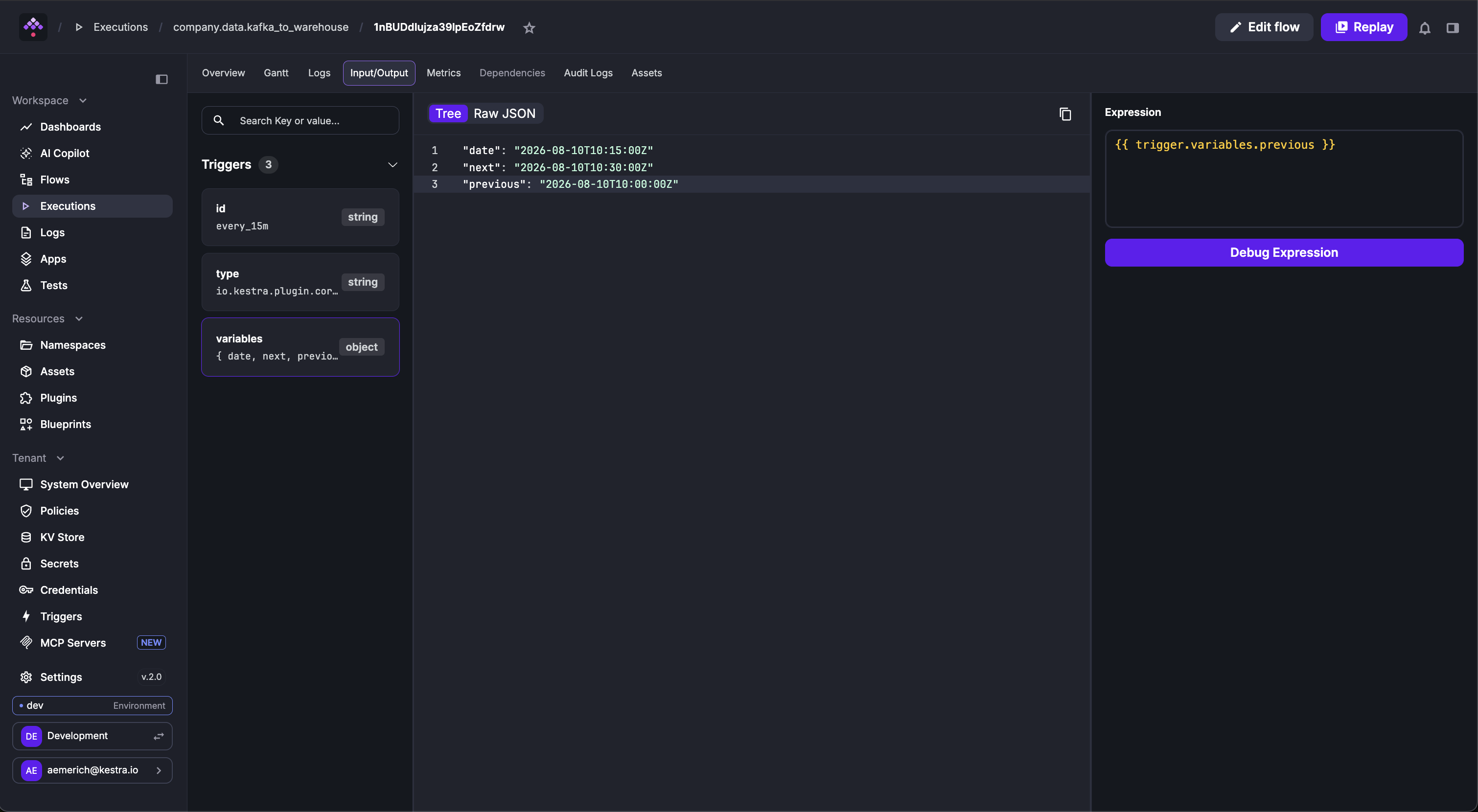Viewport: 1478px width, 812px height.
Task: Open the Assets tab
Action: pyautogui.click(x=647, y=73)
